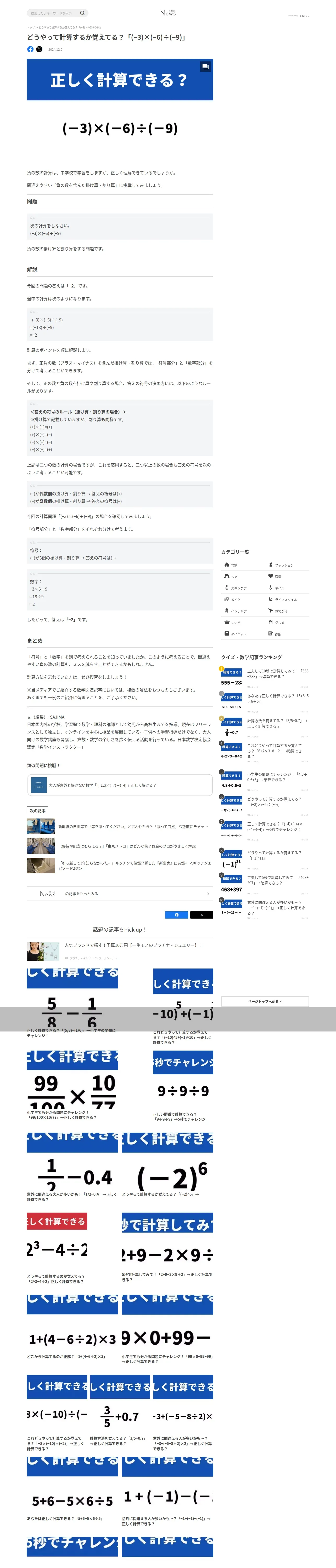Open the グルメ fork and knife category
336x1568 pixels.
271,622
